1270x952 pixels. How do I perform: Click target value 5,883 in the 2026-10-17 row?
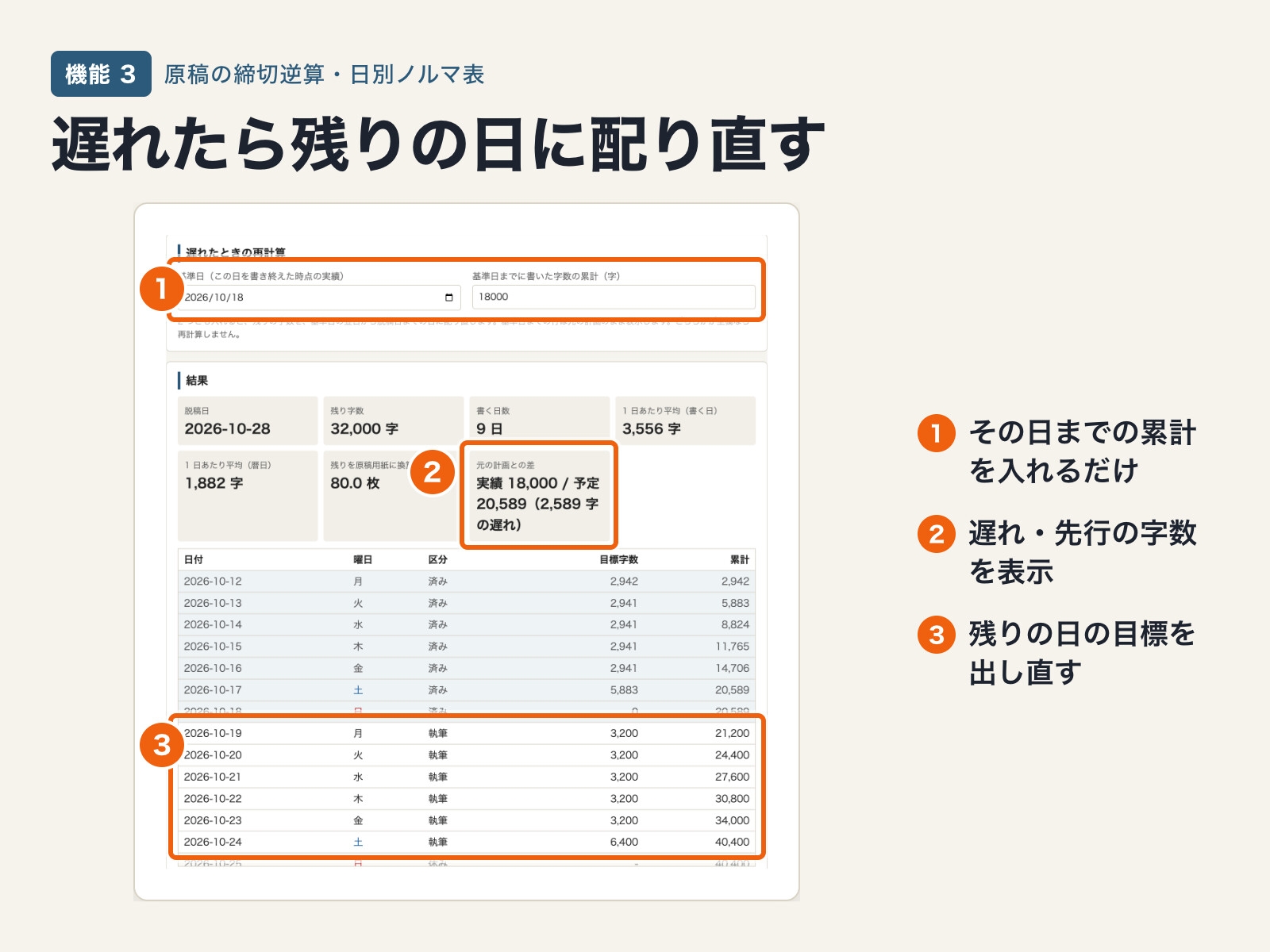[x=624, y=690]
